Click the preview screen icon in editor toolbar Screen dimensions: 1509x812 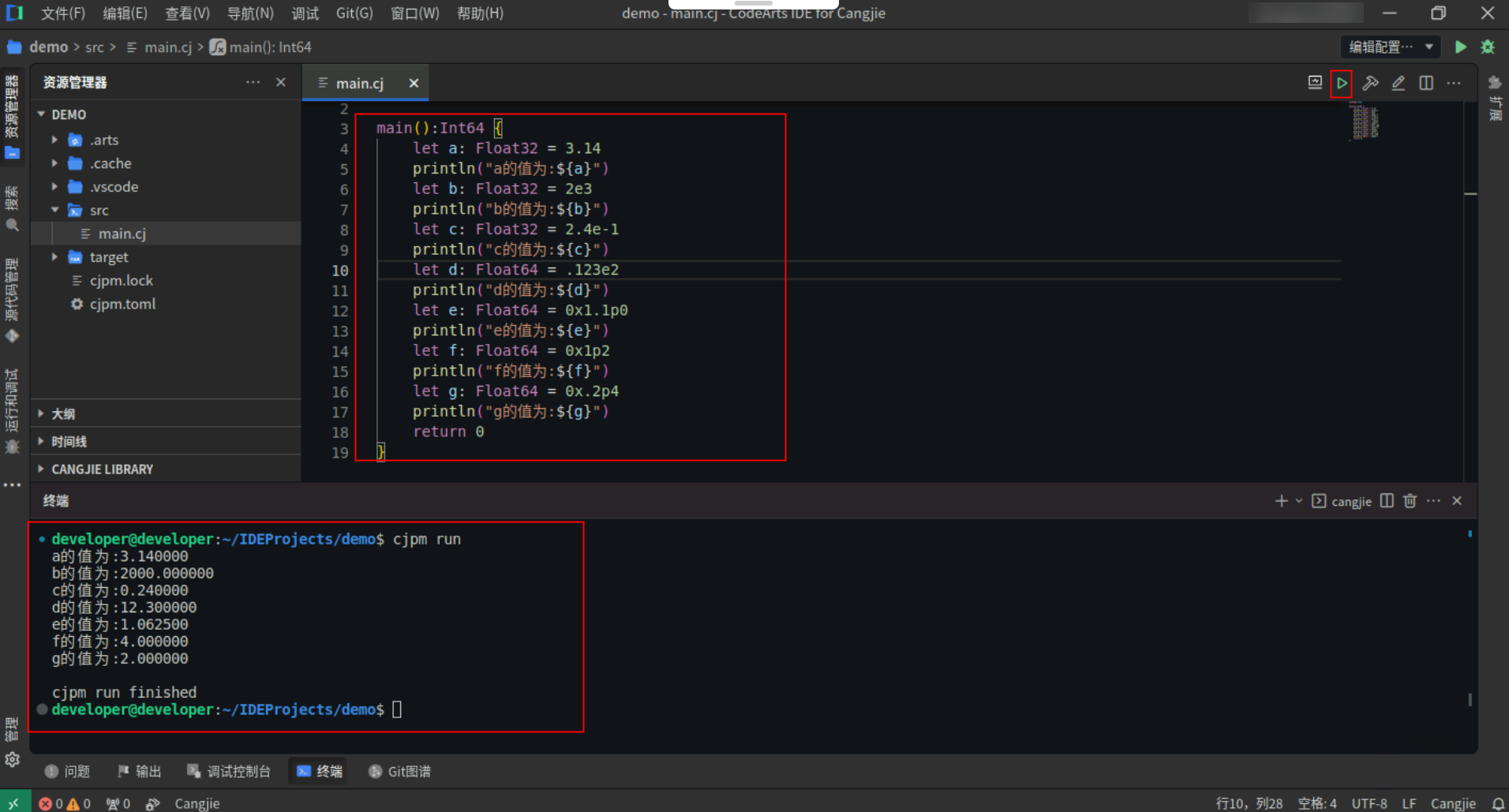1315,82
